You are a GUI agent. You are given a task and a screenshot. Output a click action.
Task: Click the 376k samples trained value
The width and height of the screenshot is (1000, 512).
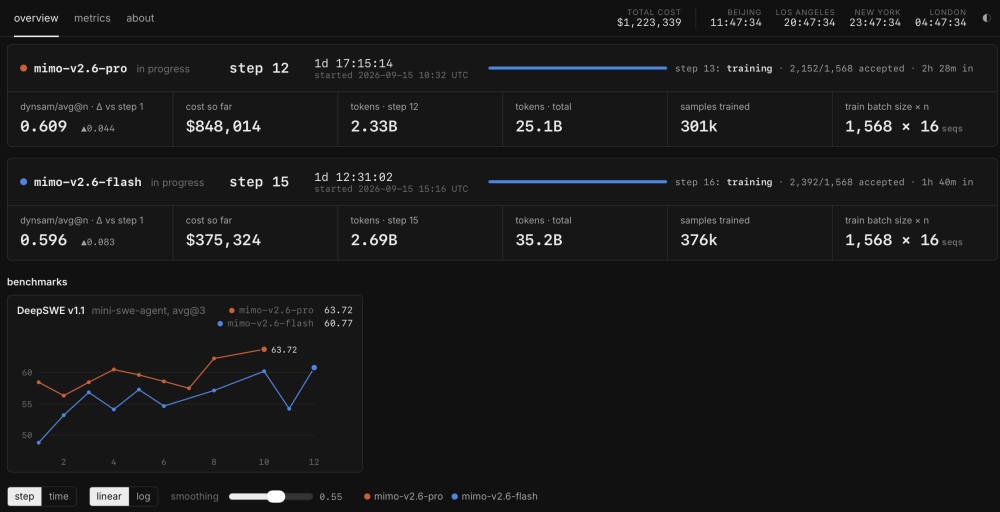[699, 240]
